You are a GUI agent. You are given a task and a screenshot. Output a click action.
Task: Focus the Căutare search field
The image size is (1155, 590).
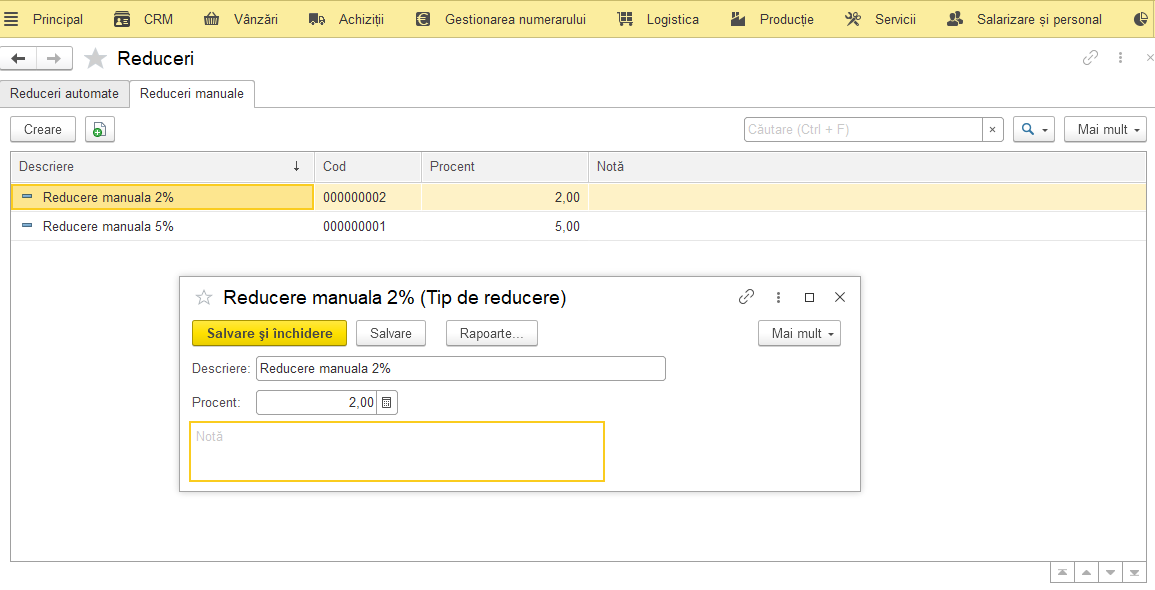coord(863,129)
